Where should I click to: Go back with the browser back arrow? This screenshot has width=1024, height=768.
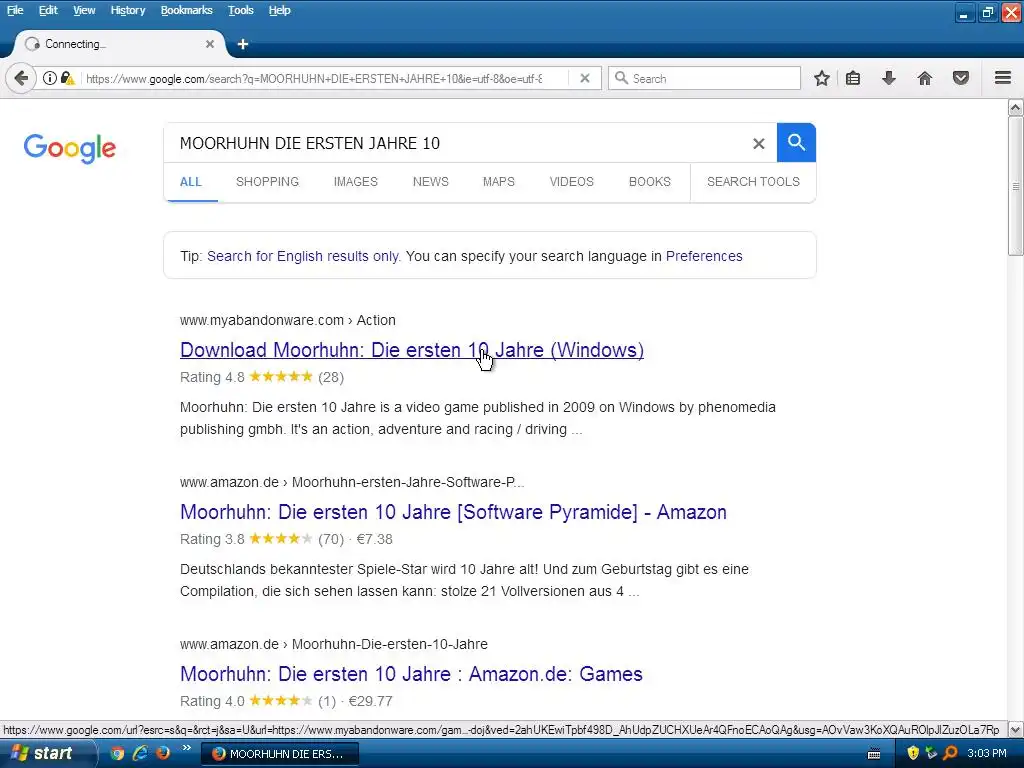coord(21,78)
